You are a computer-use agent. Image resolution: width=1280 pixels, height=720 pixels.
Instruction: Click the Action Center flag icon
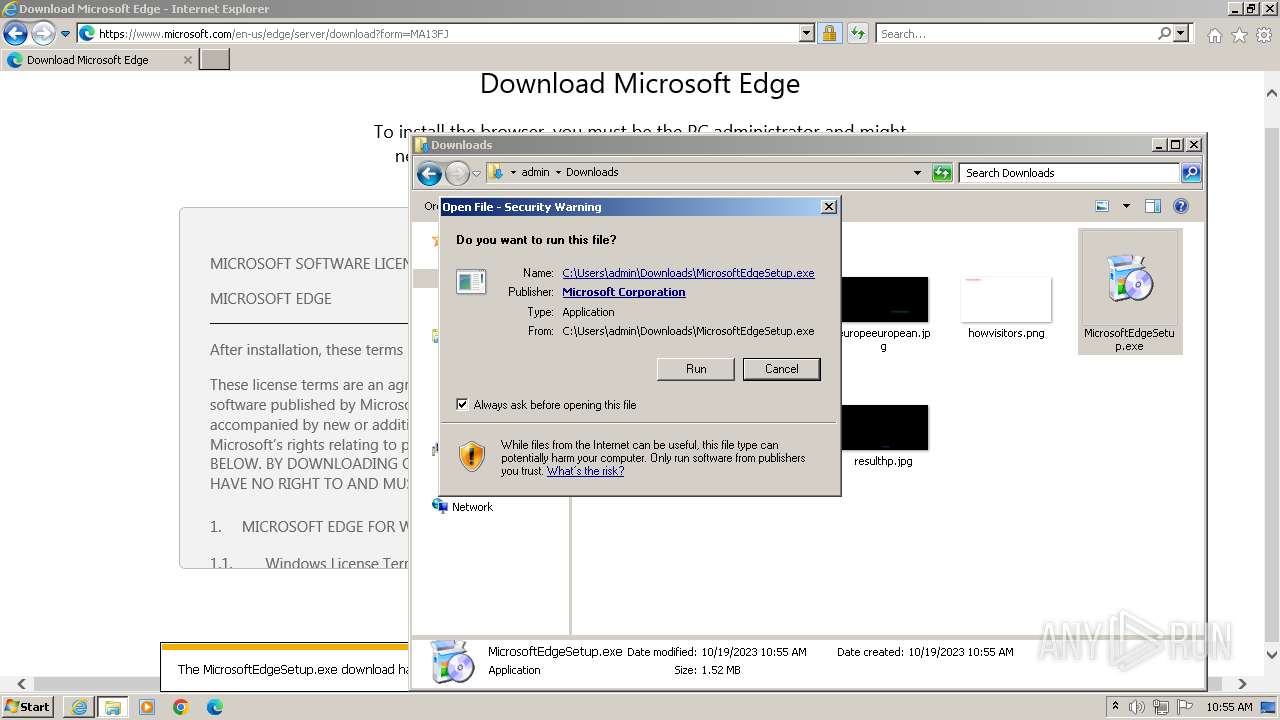pos(1185,707)
